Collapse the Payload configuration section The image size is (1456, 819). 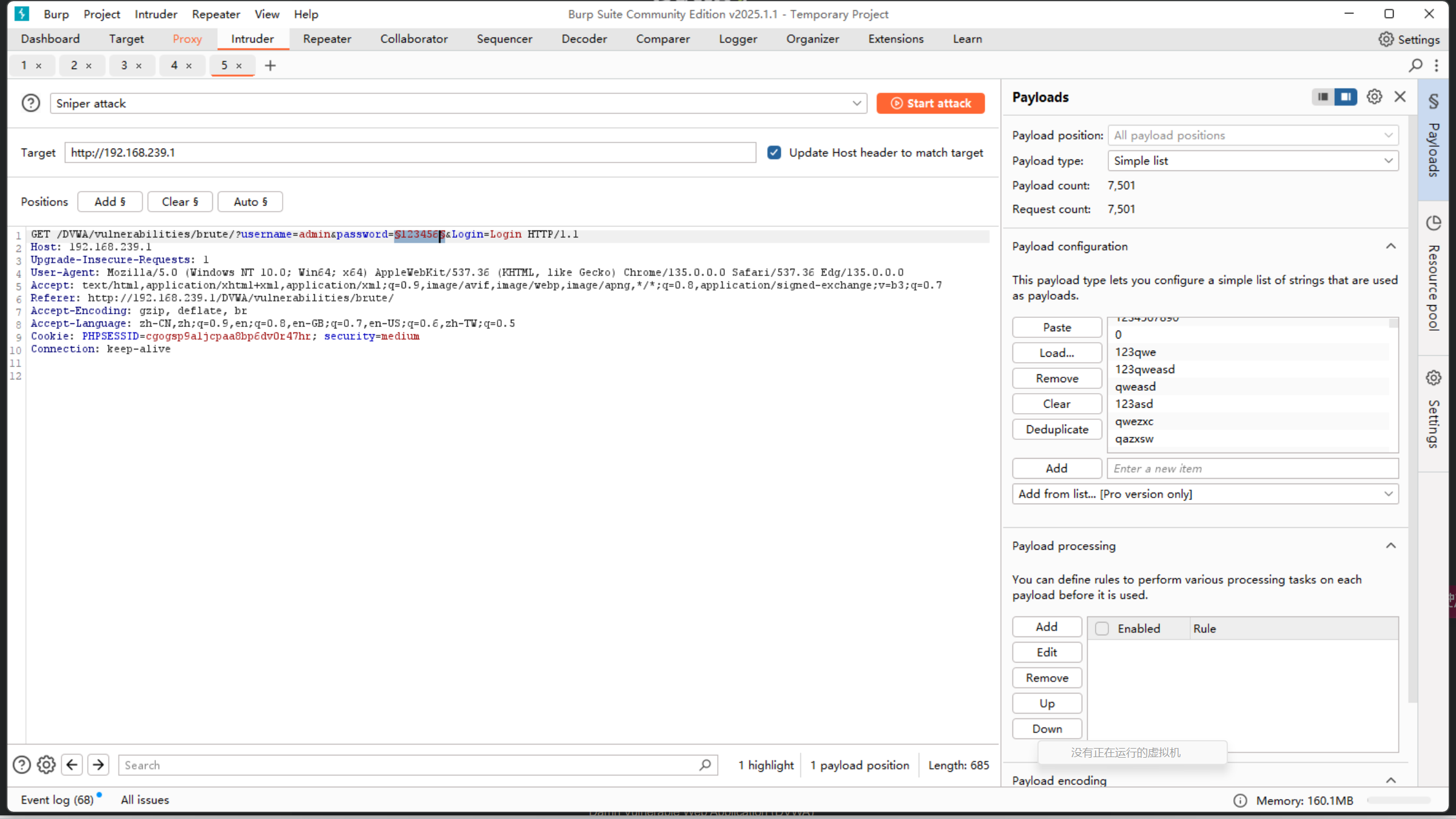click(x=1391, y=246)
